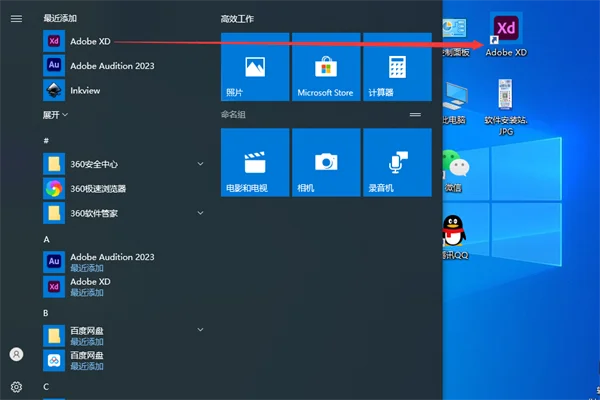Select the 微信 WeChat desktop icon
The height and width of the screenshot is (400, 600).
pyautogui.click(x=453, y=171)
